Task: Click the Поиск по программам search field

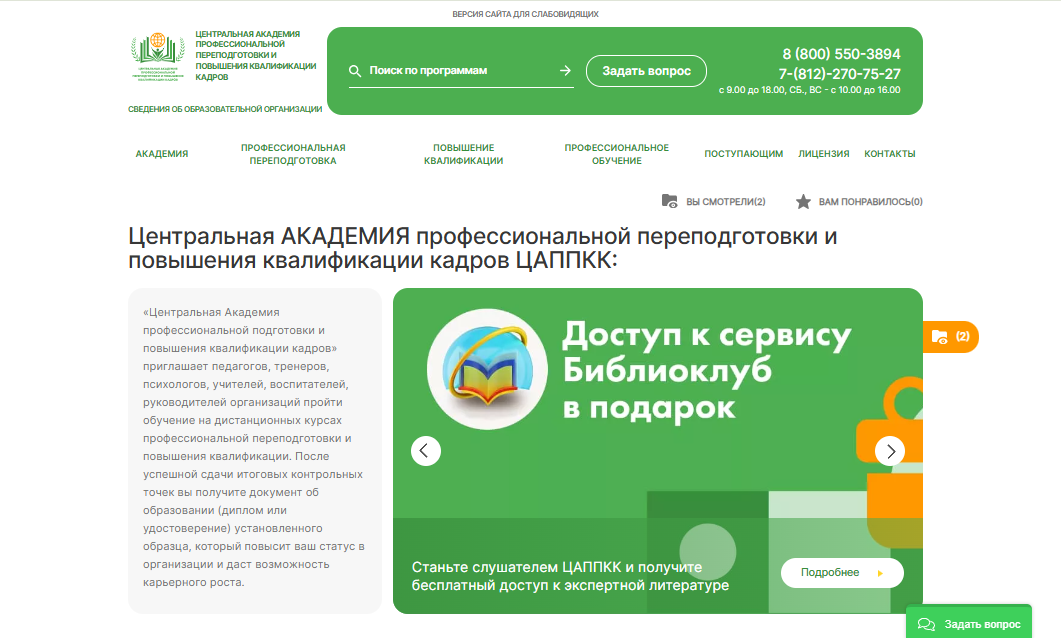Action: [x=461, y=71]
